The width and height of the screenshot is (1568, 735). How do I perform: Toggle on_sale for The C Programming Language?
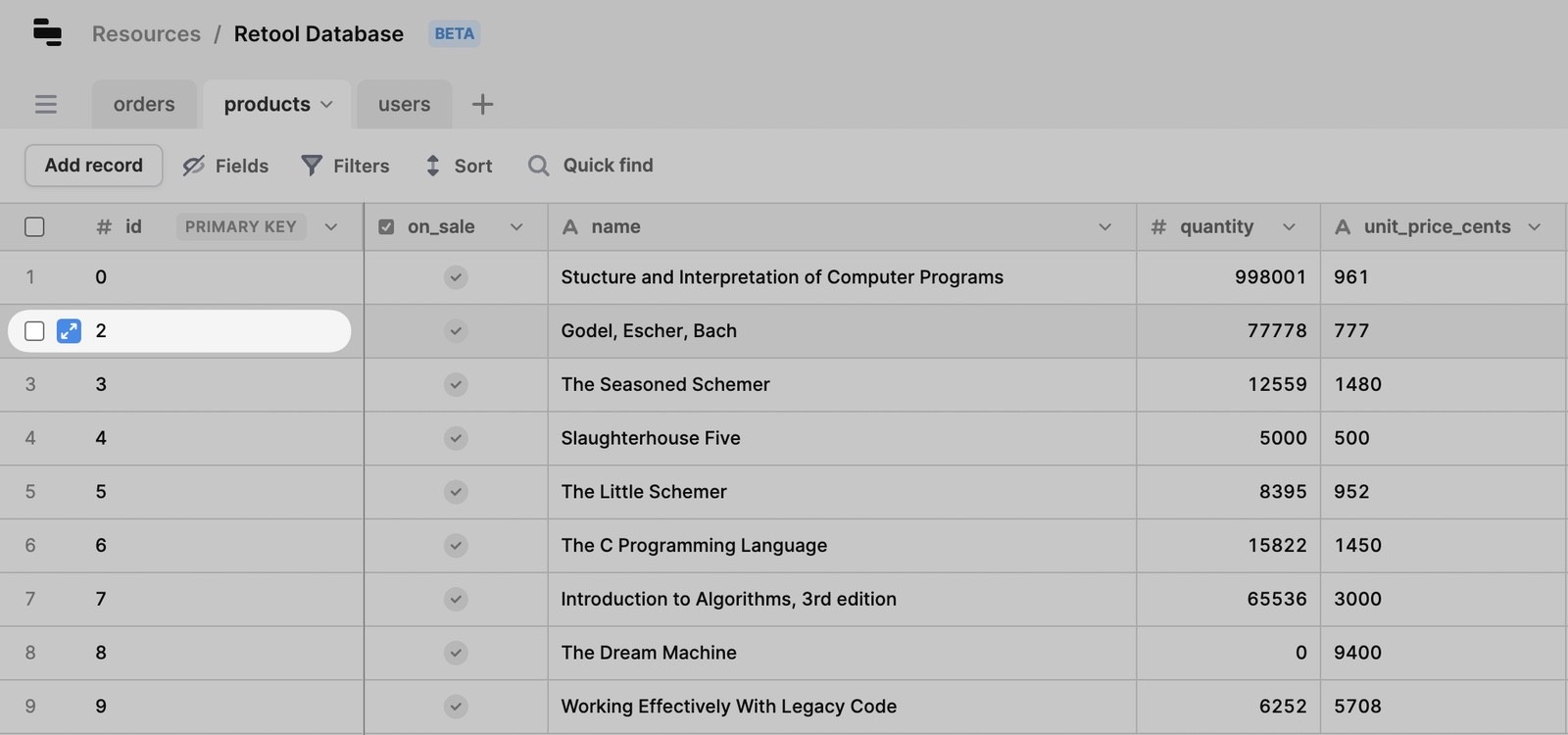(456, 546)
